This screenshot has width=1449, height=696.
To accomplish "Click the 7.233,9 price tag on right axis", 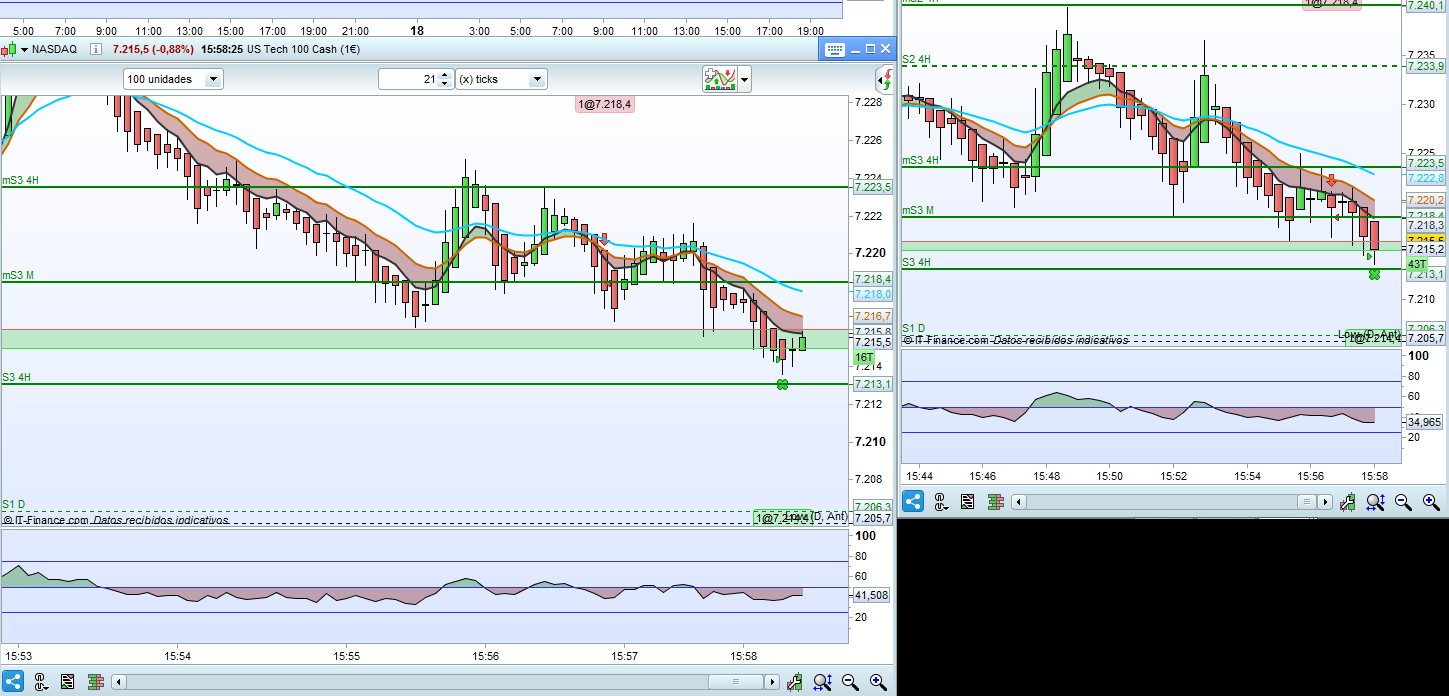I will 1425,66.
